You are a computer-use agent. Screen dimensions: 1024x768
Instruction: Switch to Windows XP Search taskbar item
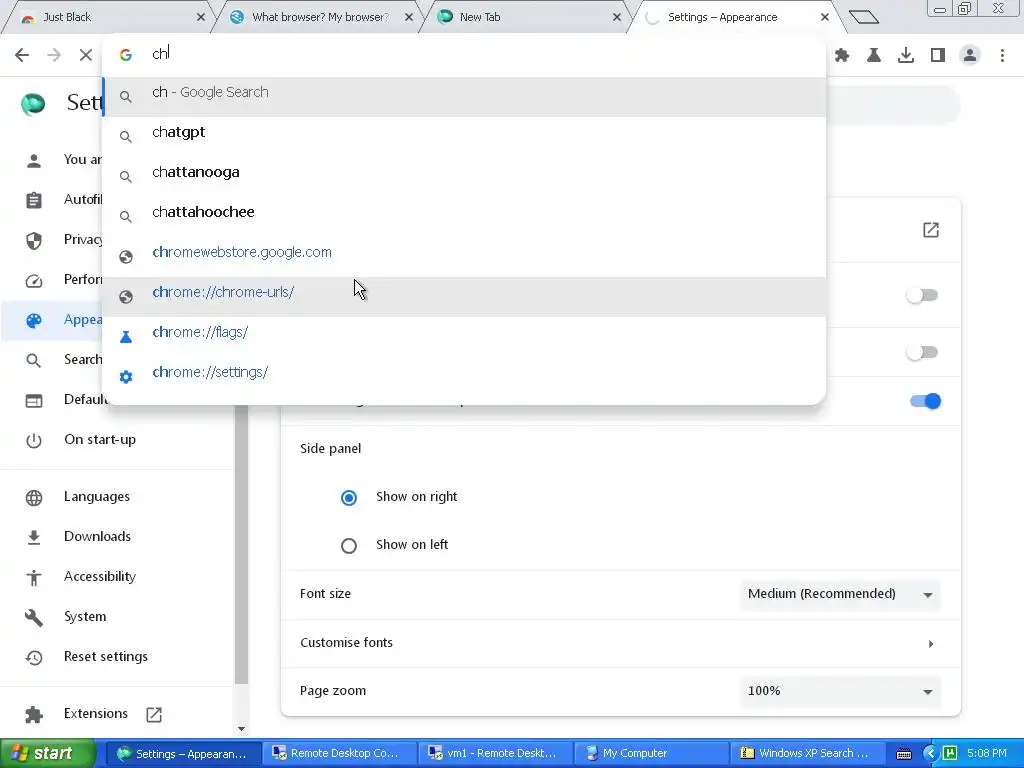(x=807, y=754)
